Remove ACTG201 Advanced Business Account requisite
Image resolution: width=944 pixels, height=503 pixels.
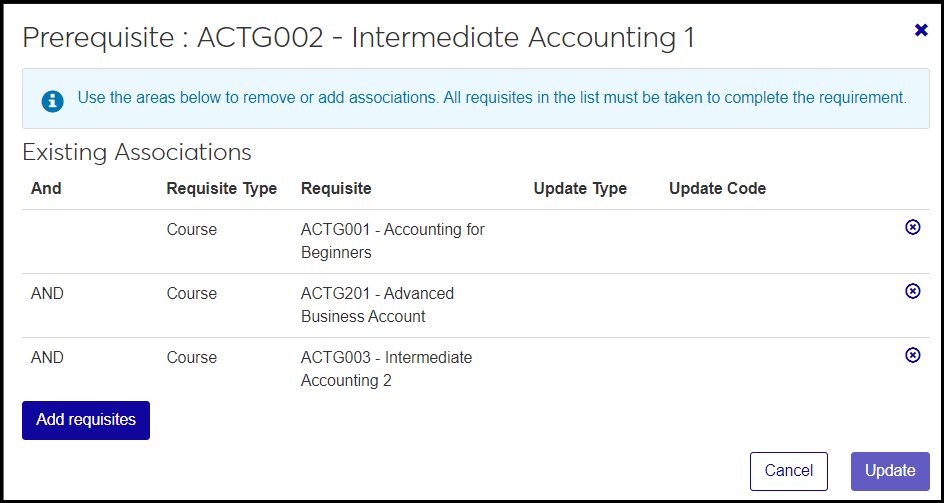[x=912, y=291]
